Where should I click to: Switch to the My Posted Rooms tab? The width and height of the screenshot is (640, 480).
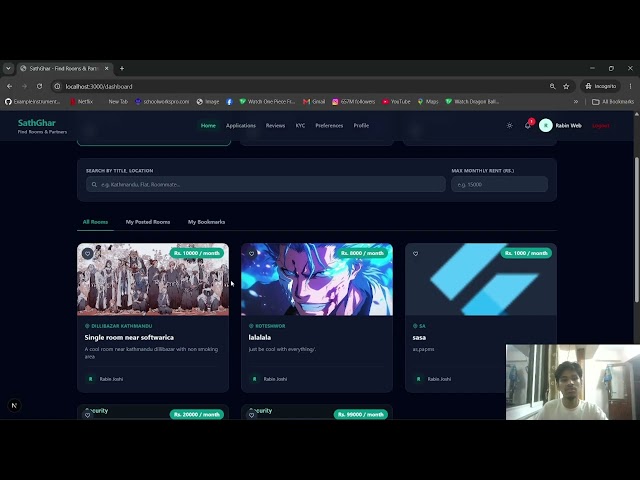148,222
